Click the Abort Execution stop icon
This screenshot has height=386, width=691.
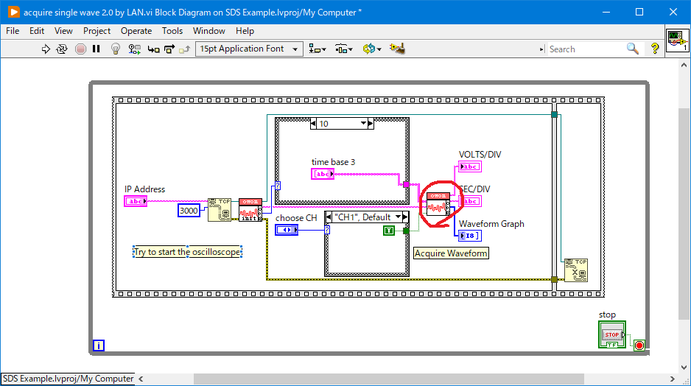click(x=80, y=49)
